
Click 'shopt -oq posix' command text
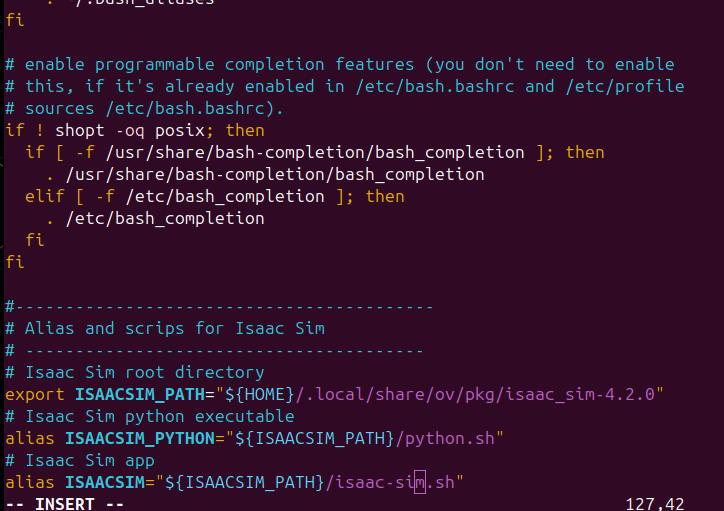pyautogui.click(x=130, y=131)
